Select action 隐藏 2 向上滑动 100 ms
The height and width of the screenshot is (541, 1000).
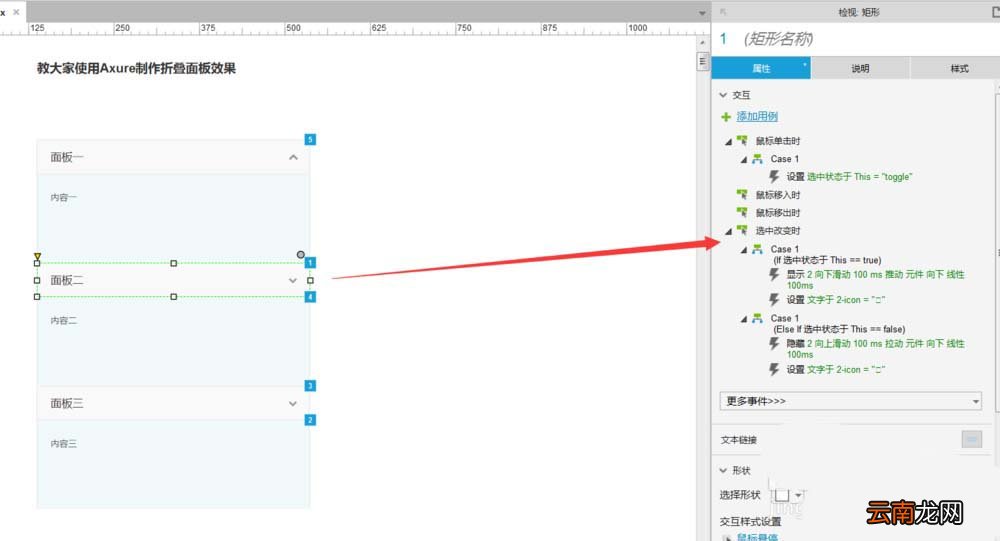[x=875, y=348]
